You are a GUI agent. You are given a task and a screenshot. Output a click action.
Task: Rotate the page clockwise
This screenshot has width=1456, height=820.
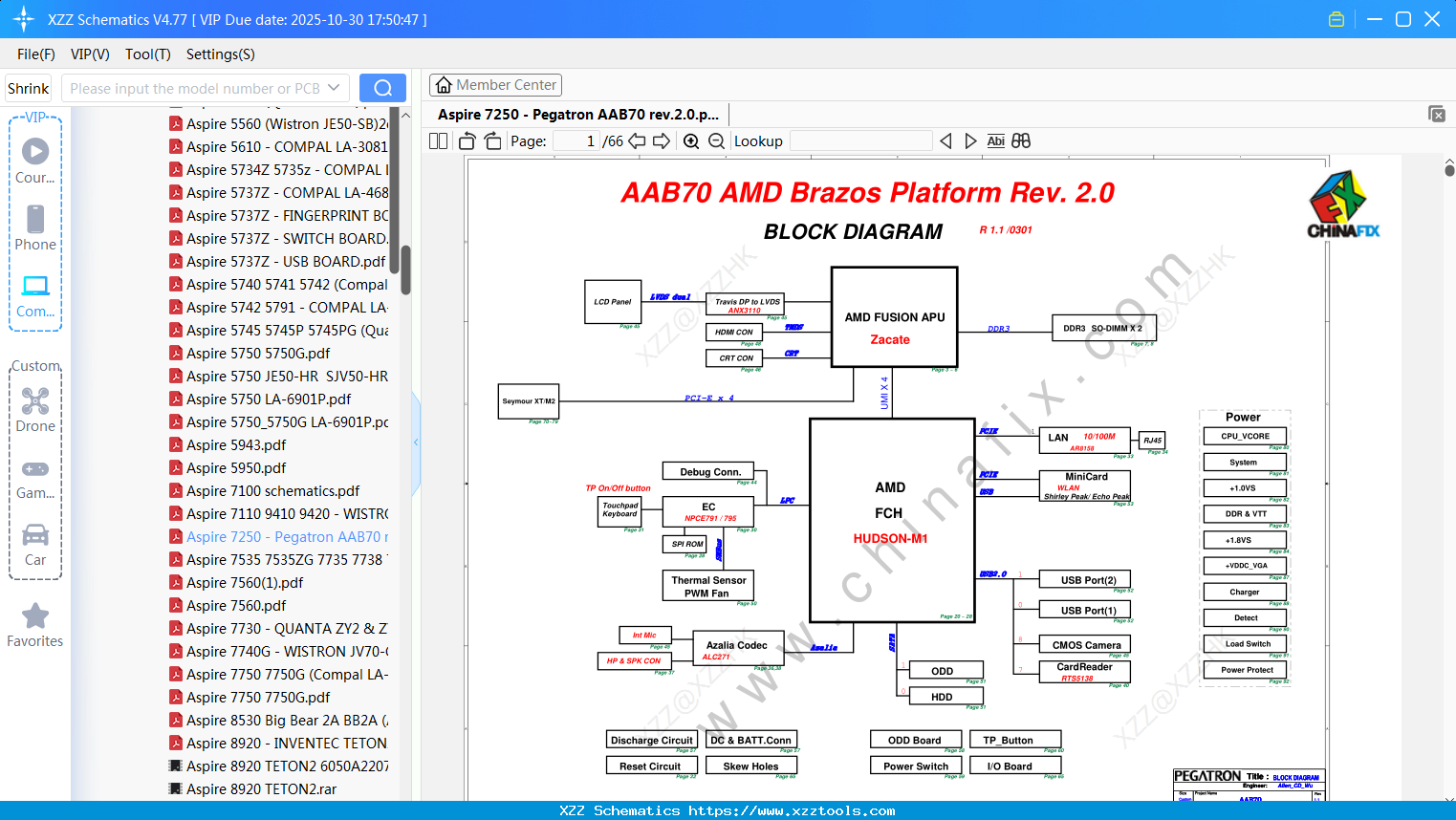pyautogui.click(x=493, y=141)
